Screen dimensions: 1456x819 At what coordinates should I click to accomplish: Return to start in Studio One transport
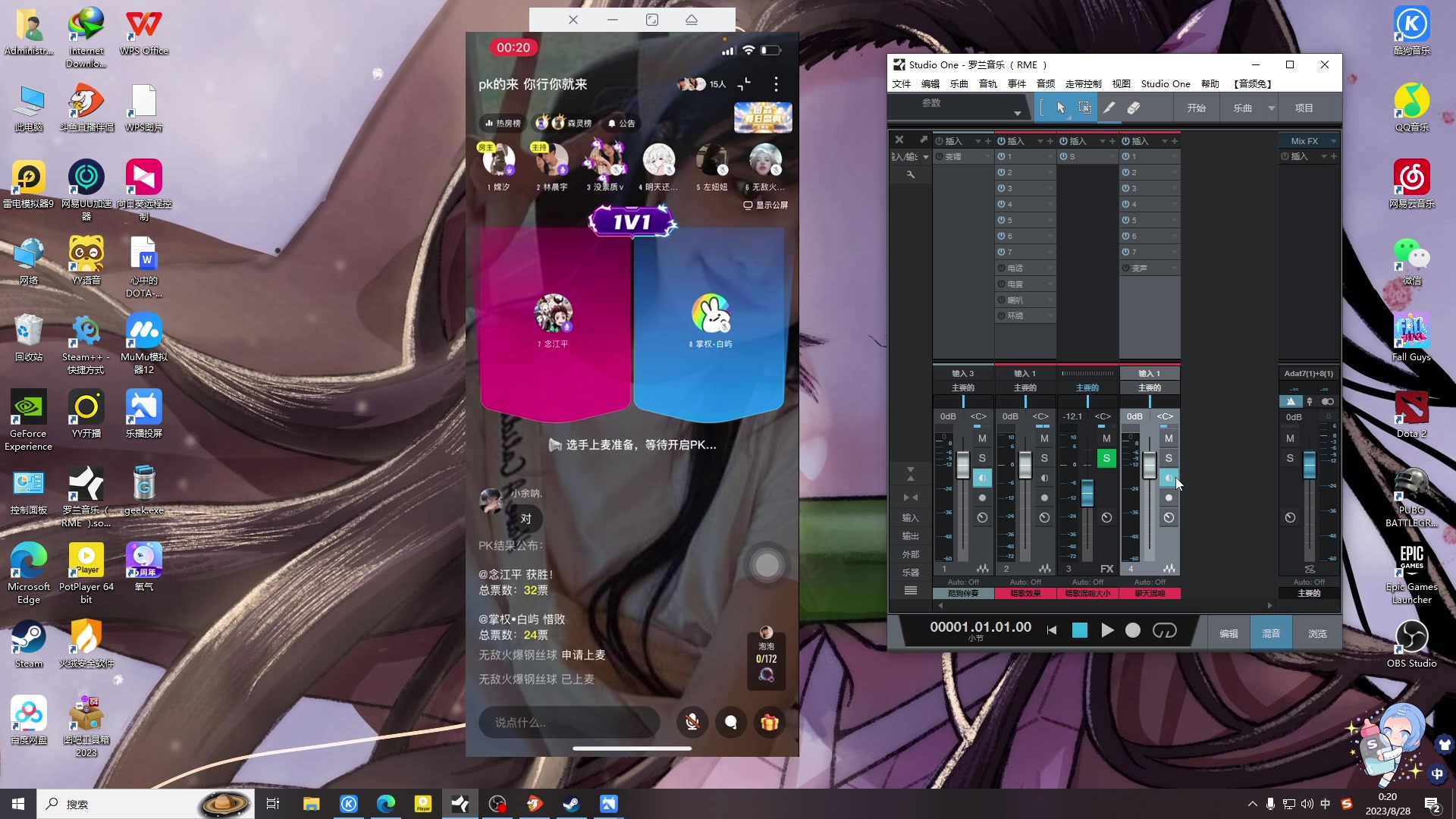(1052, 630)
